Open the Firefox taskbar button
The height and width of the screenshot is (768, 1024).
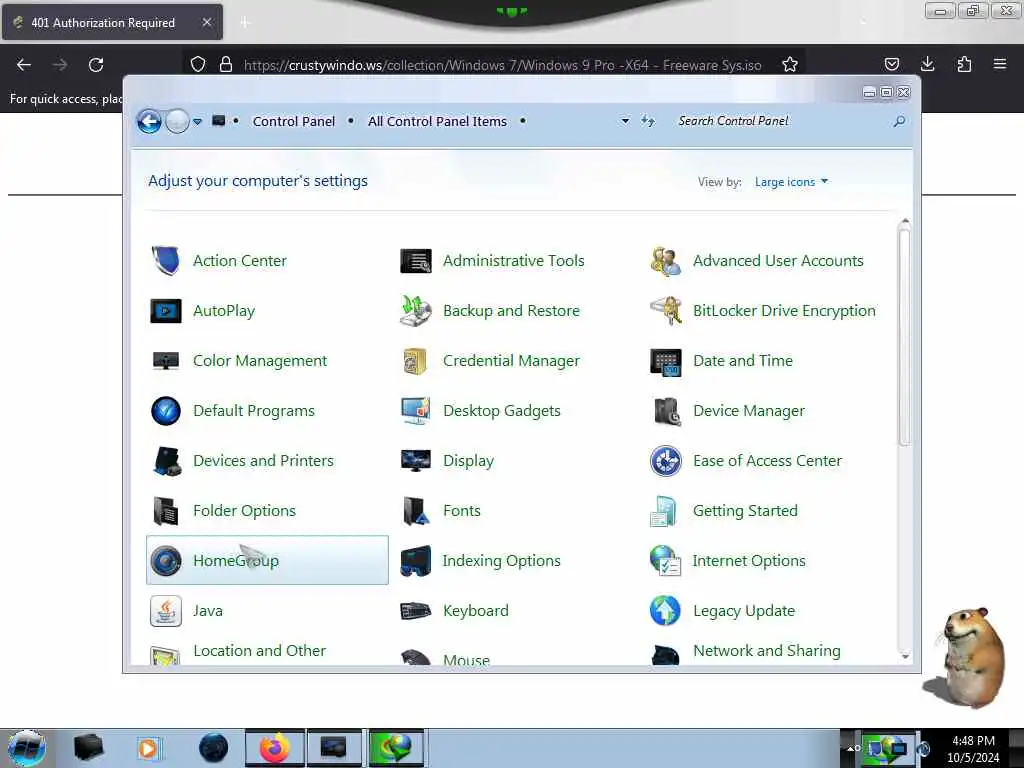point(275,748)
